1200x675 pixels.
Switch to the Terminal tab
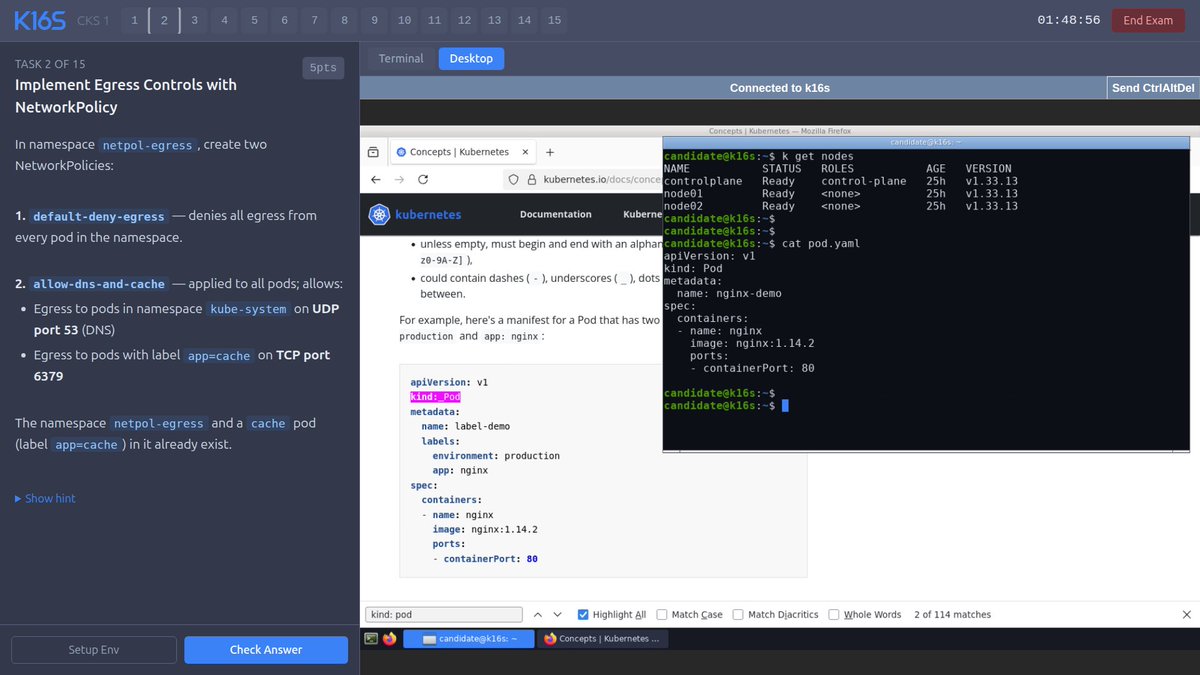pyautogui.click(x=401, y=58)
